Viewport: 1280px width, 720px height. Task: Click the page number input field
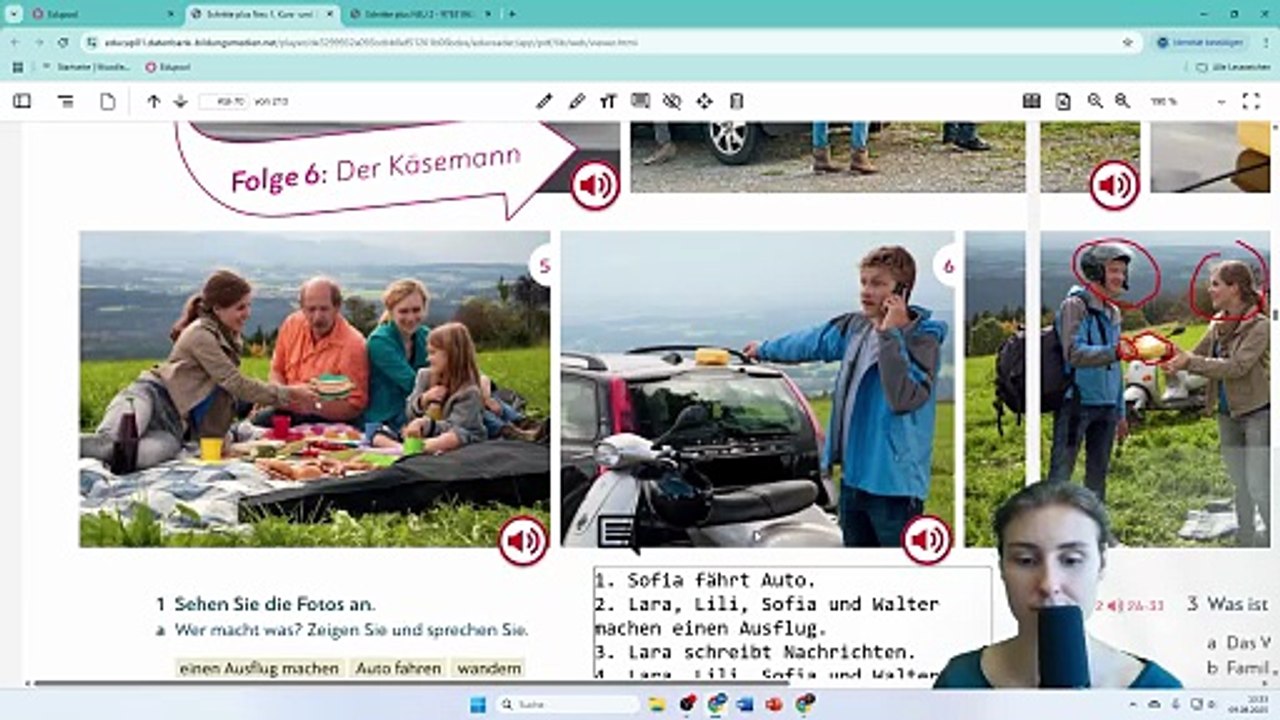[x=224, y=101]
